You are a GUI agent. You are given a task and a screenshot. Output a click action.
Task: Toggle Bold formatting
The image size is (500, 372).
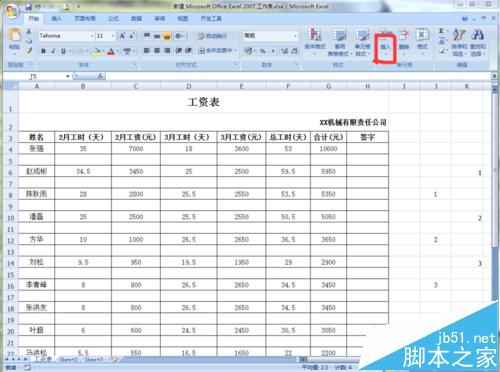coord(43,51)
